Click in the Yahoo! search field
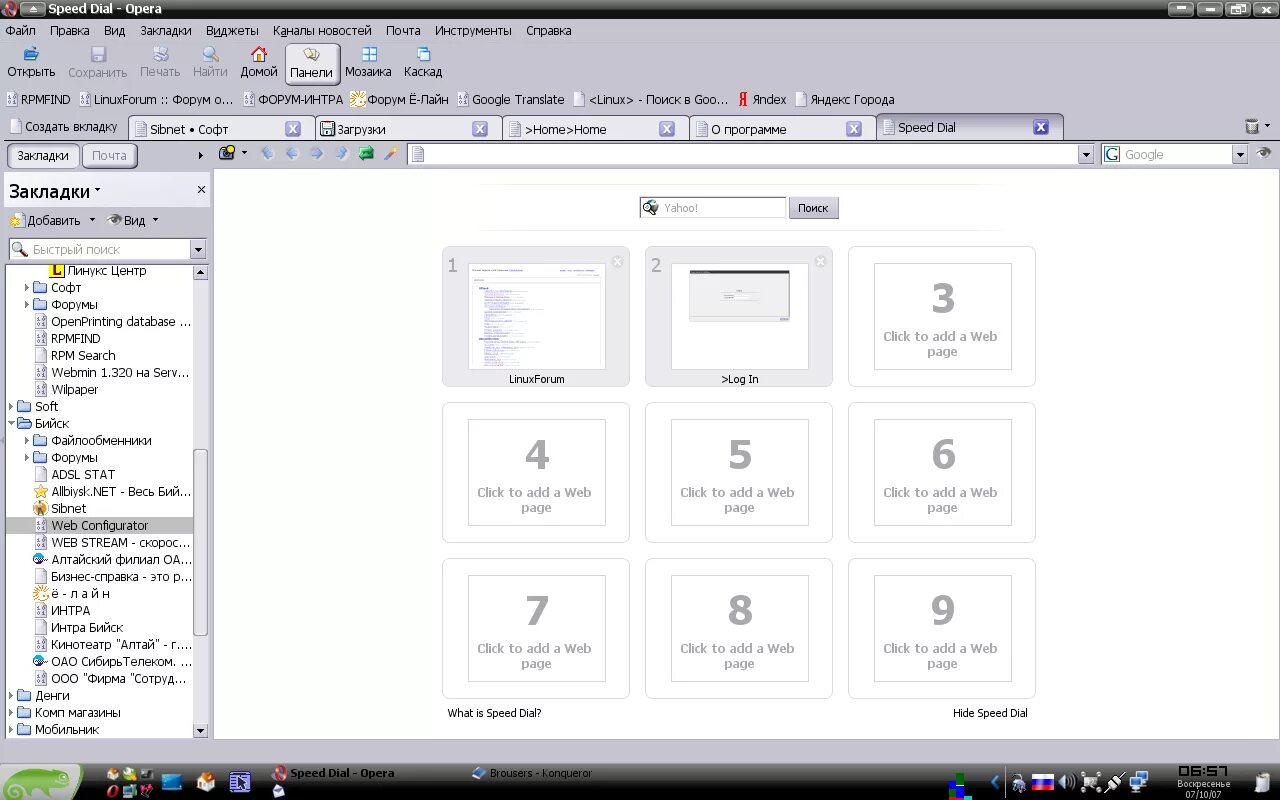Viewport: 1280px width, 800px height. tap(713, 208)
